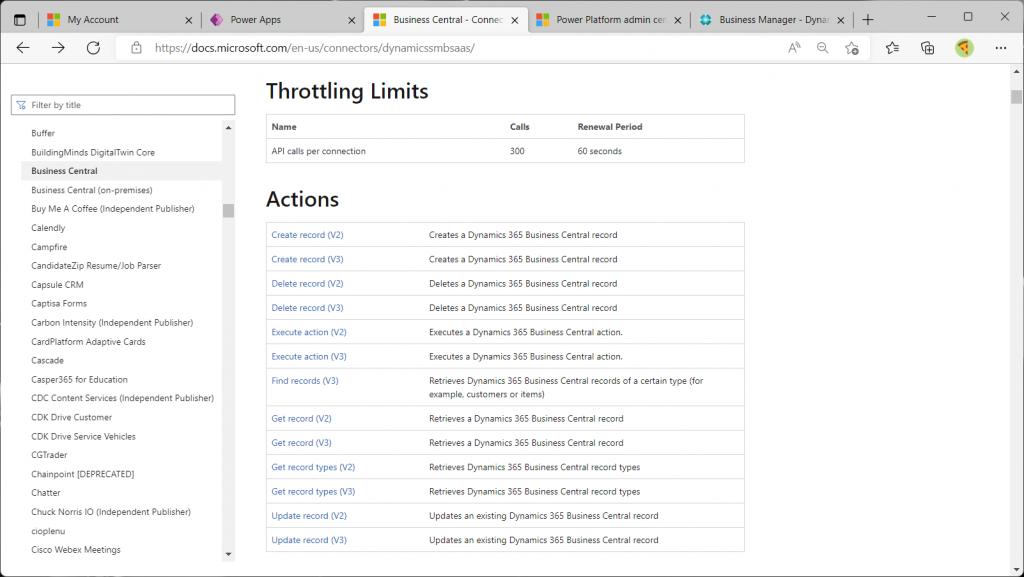Open BuildingMinds DigitalTwin Core connector
Viewport: 1024px width, 577px height.
coord(93,152)
